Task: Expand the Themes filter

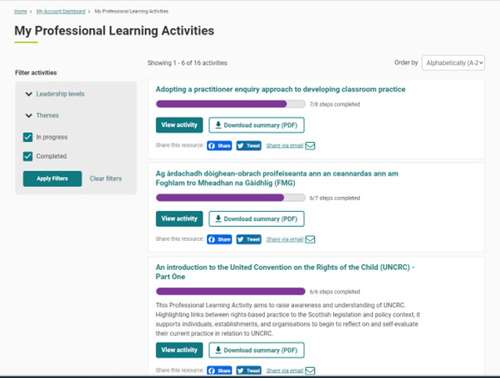Action: 42,115
